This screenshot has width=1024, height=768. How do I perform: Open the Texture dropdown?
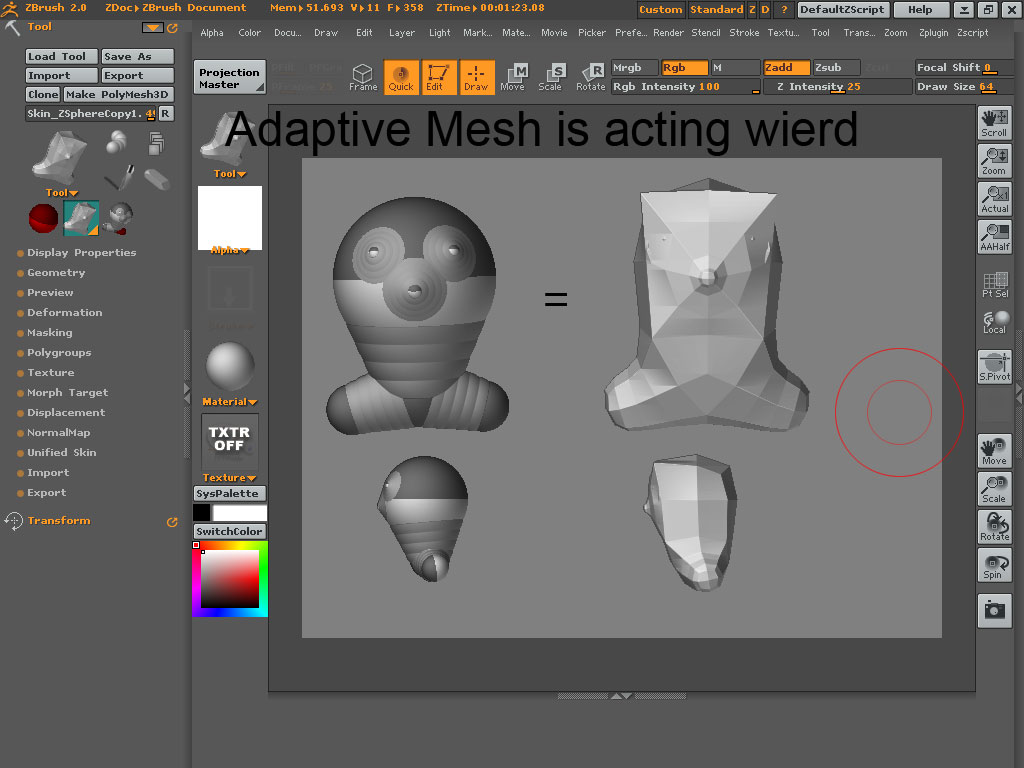(x=229, y=477)
